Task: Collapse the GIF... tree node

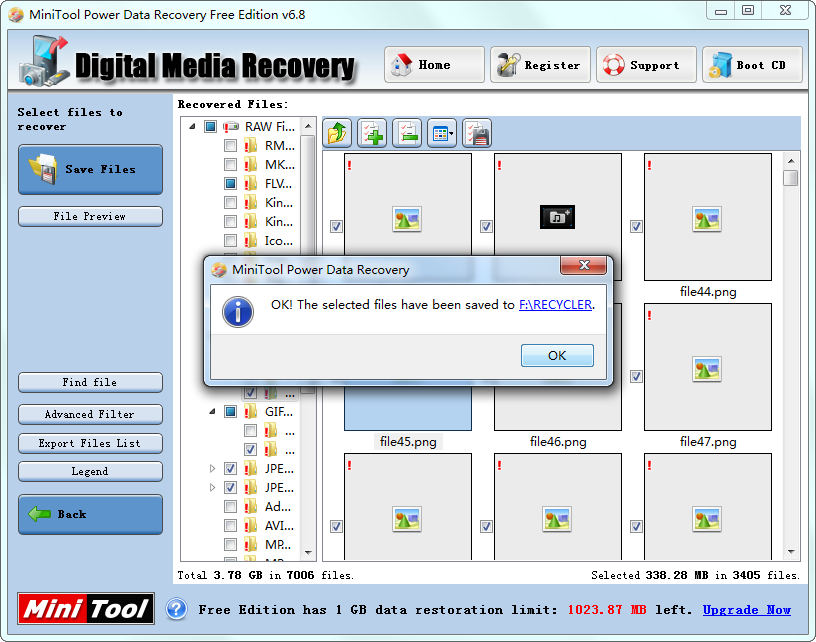Action: 212,412
